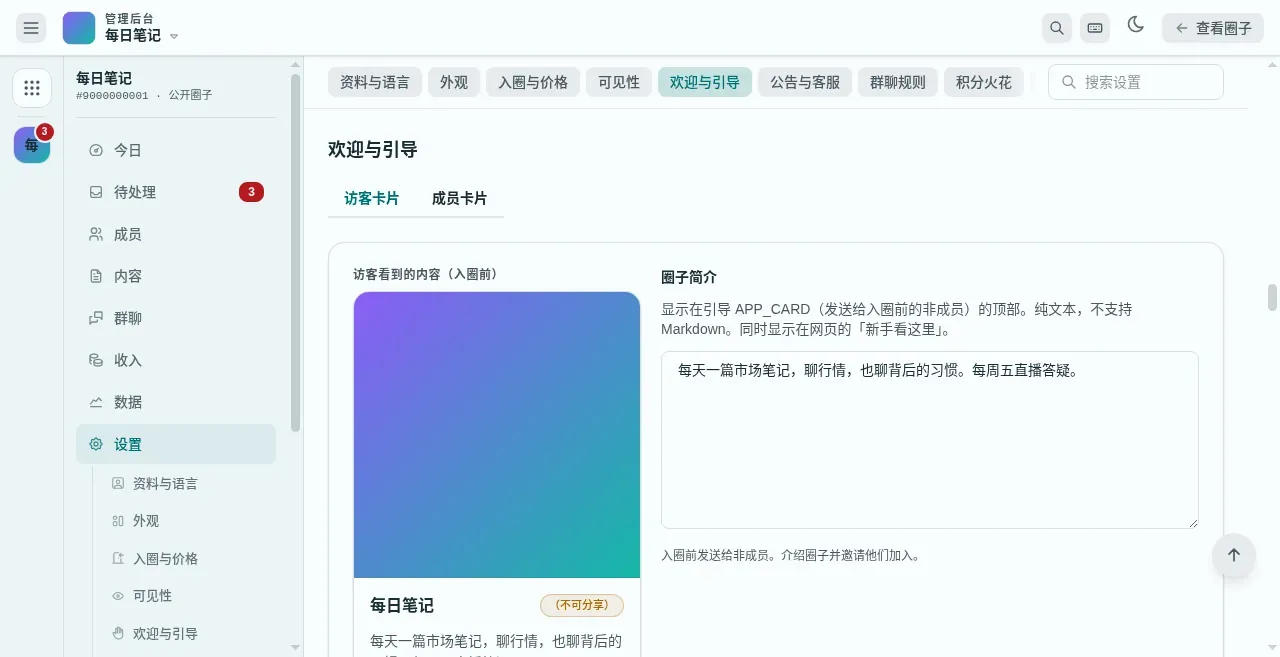Click the red 3 badge beside 待处理
Viewport: 1280px width, 657px height.
pos(251,192)
